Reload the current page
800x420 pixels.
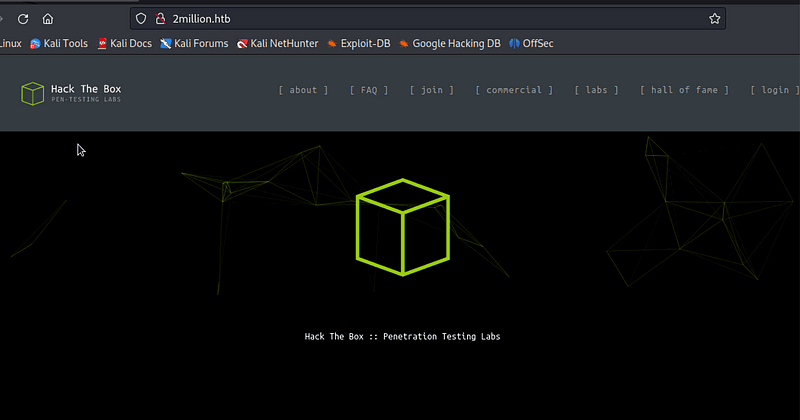point(23,18)
